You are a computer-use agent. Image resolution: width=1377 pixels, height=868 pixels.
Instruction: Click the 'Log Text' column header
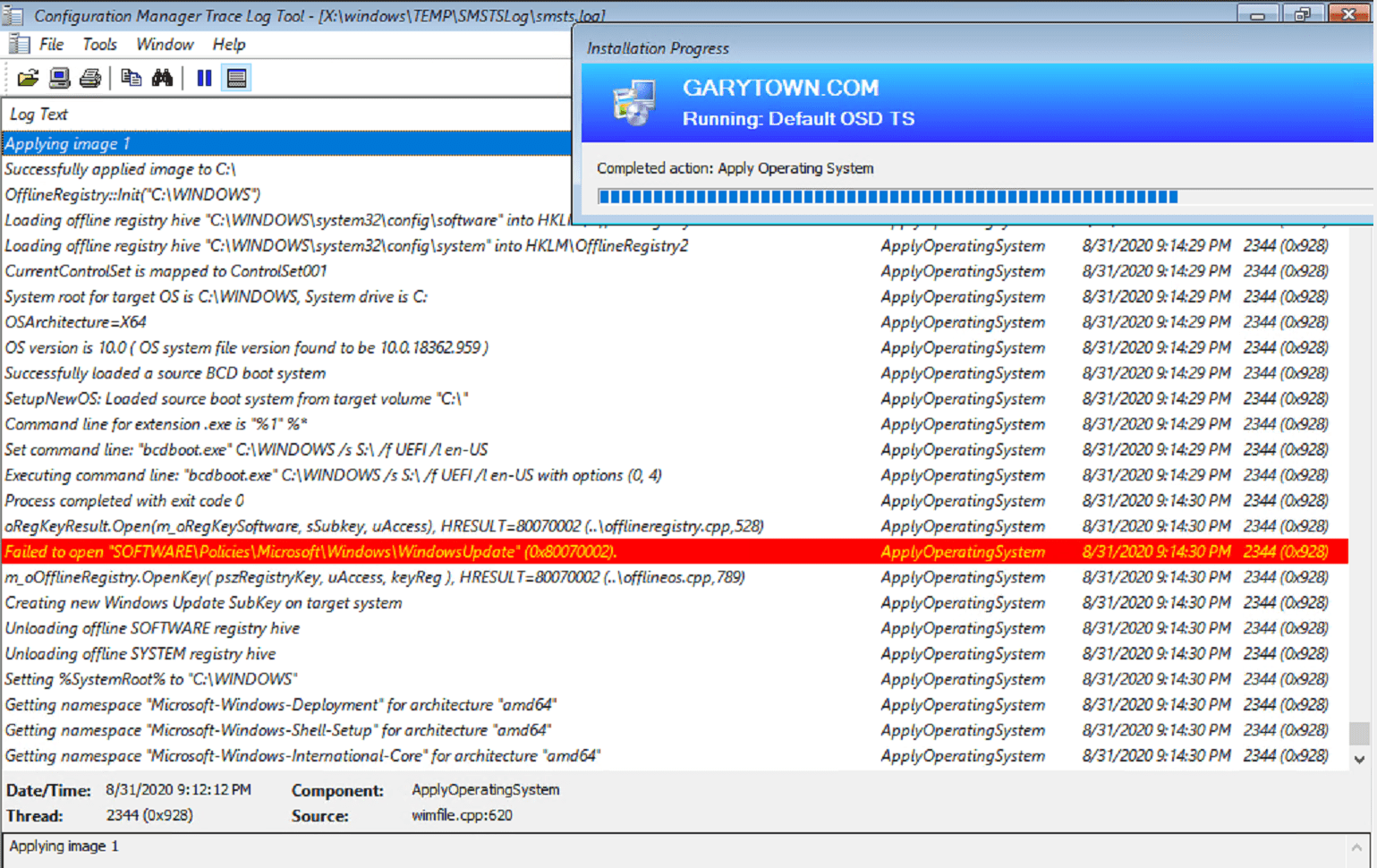pos(38,114)
